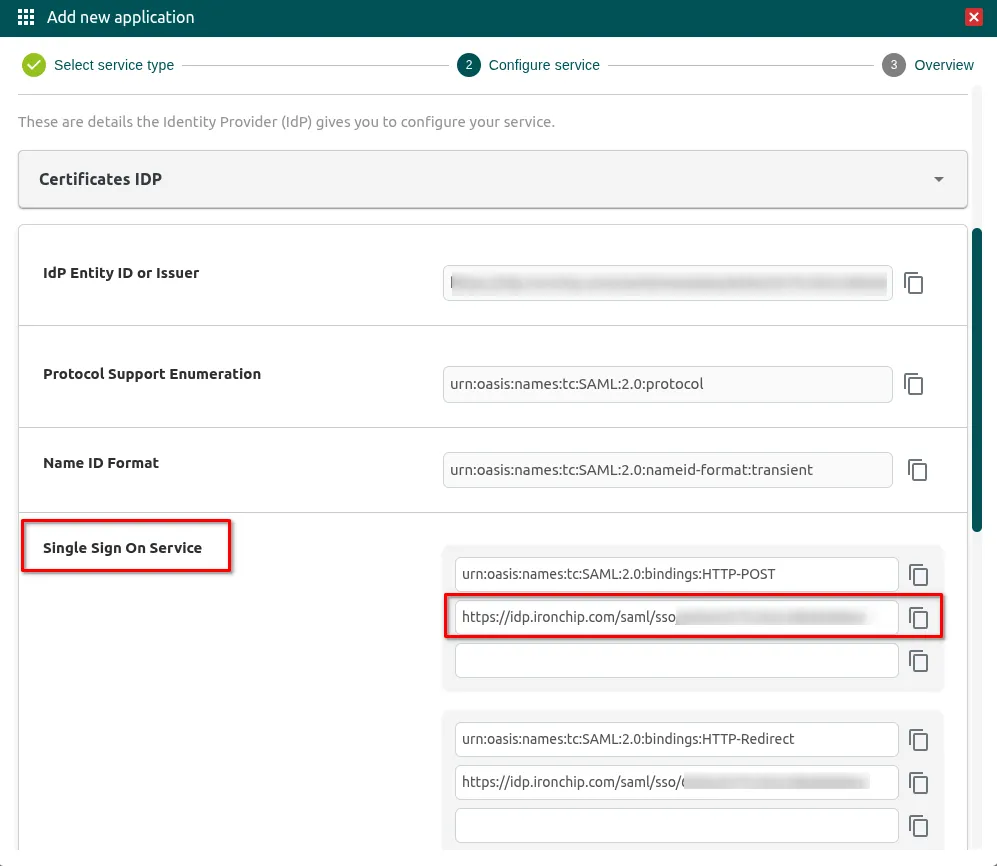Click the bindings:HTTP-POST field
Image resolution: width=997 pixels, height=866 pixels.
pyautogui.click(x=677, y=574)
